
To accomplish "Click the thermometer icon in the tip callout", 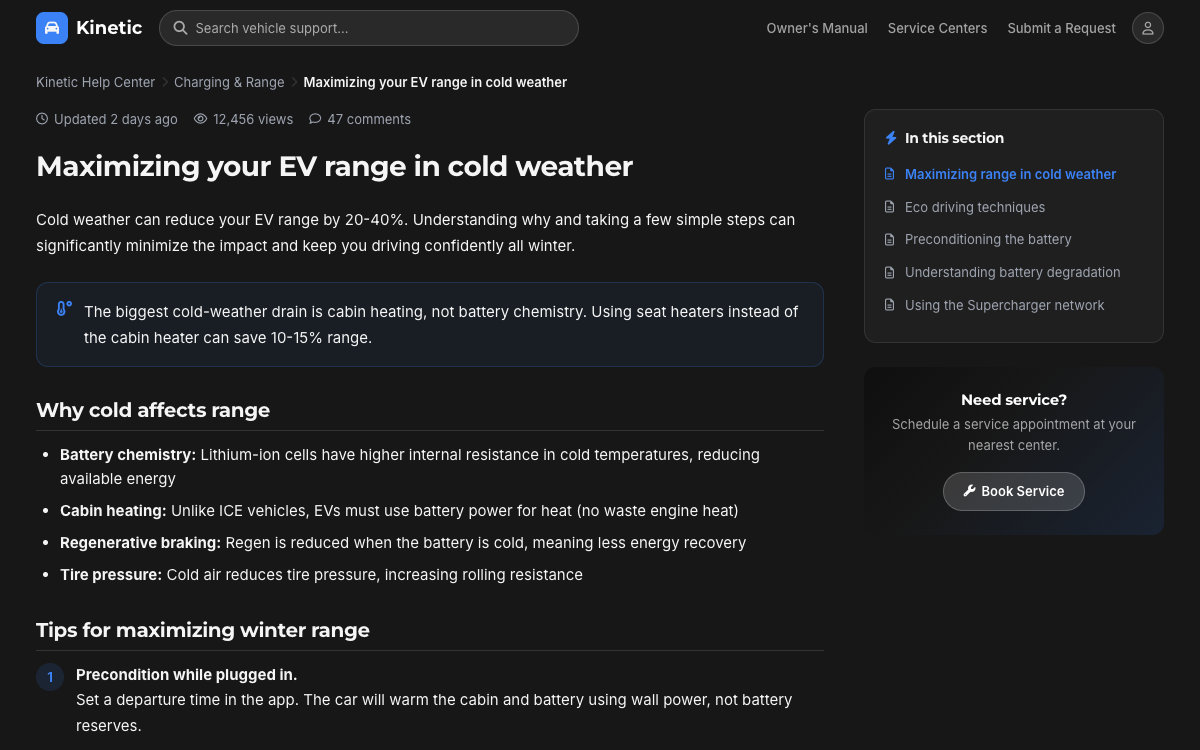I will pyautogui.click(x=64, y=309).
